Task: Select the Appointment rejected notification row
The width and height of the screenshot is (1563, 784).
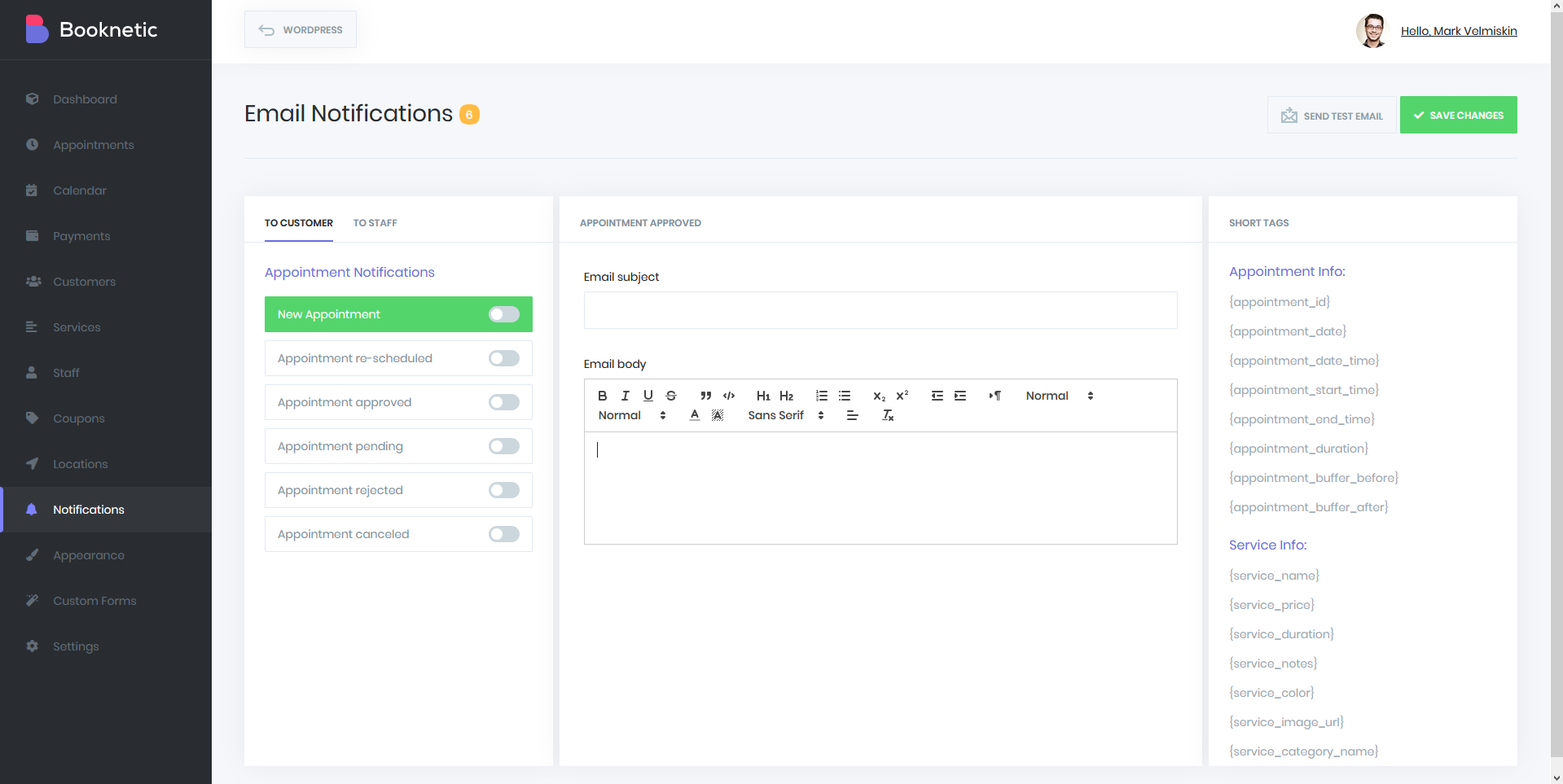Action: (398, 490)
